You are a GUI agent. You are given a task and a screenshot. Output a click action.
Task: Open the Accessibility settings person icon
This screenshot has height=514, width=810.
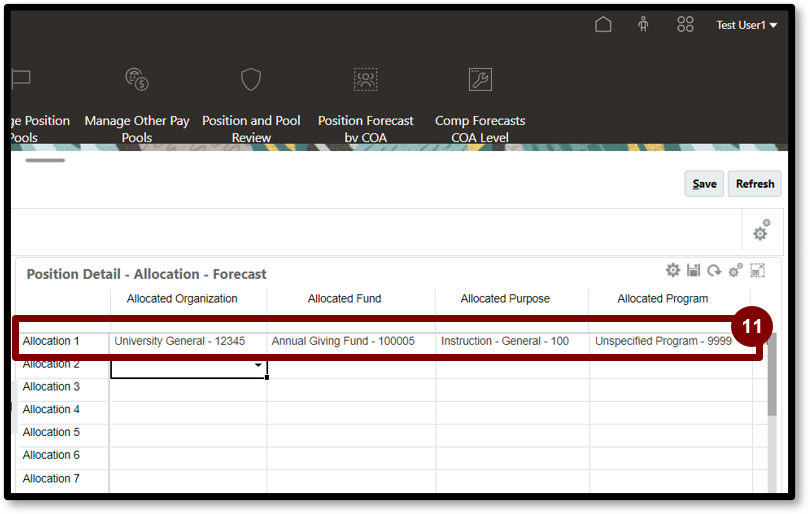pos(643,24)
